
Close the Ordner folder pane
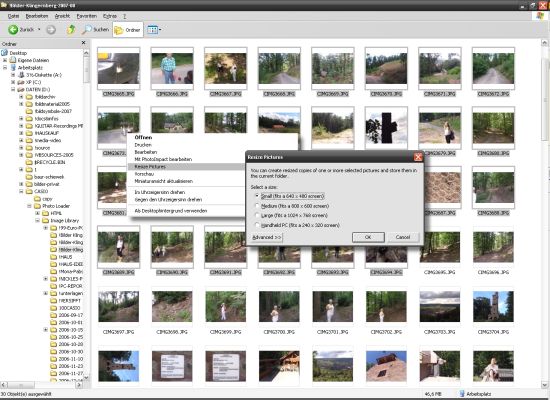83,43
